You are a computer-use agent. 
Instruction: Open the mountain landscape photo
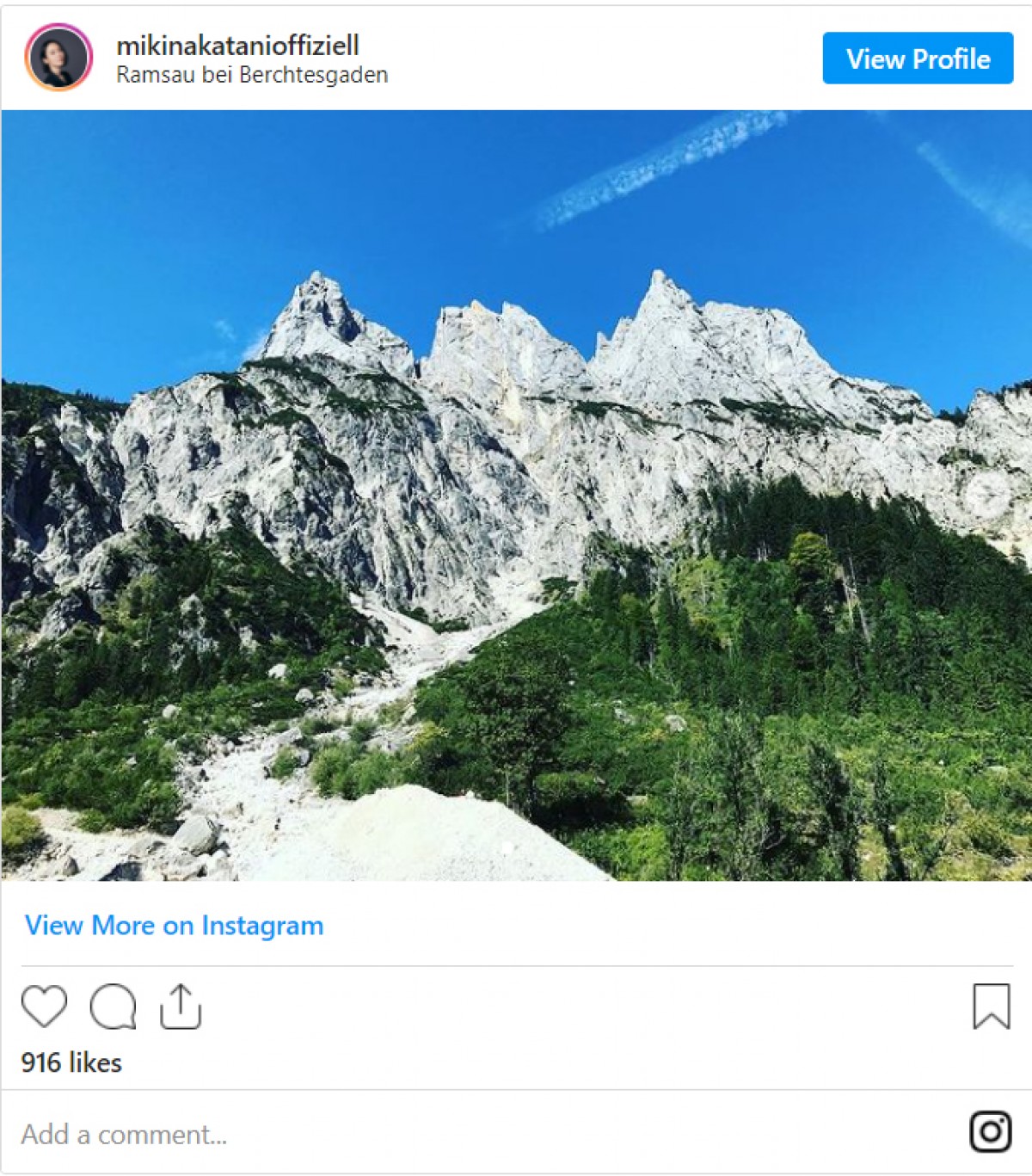coord(516,496)
